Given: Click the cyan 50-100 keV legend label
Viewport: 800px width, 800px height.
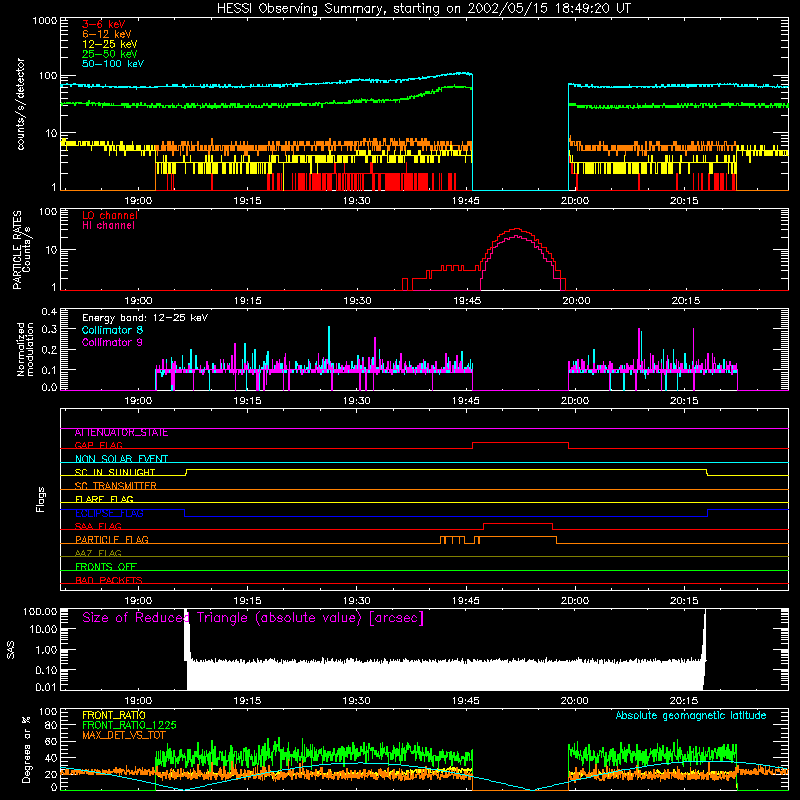Looking at the screenshot, I should pyautogui.click(x=113, y=64).
